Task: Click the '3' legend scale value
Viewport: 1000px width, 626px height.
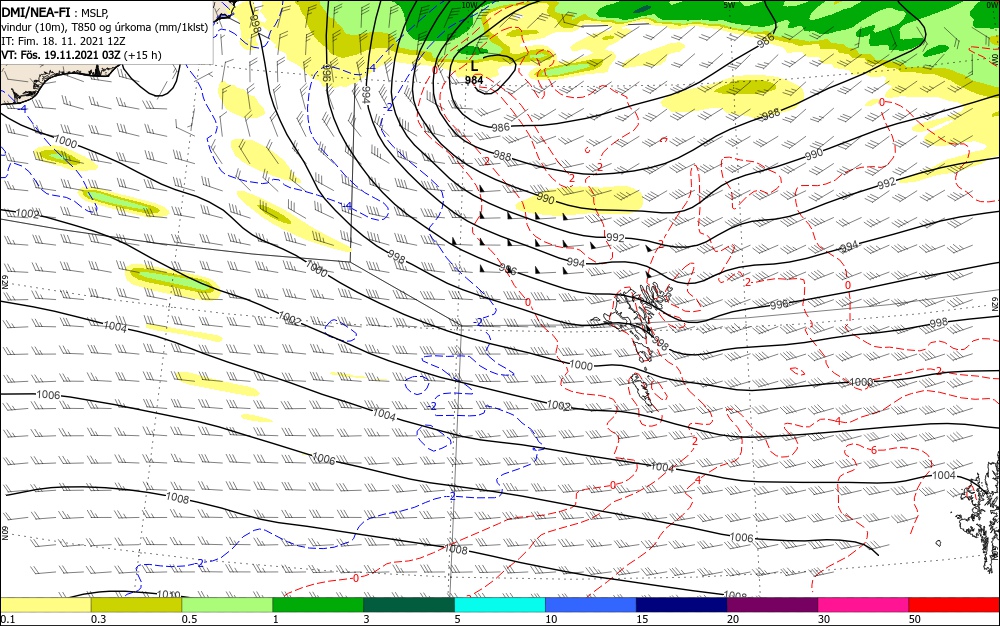Action: tap(366, 619)
